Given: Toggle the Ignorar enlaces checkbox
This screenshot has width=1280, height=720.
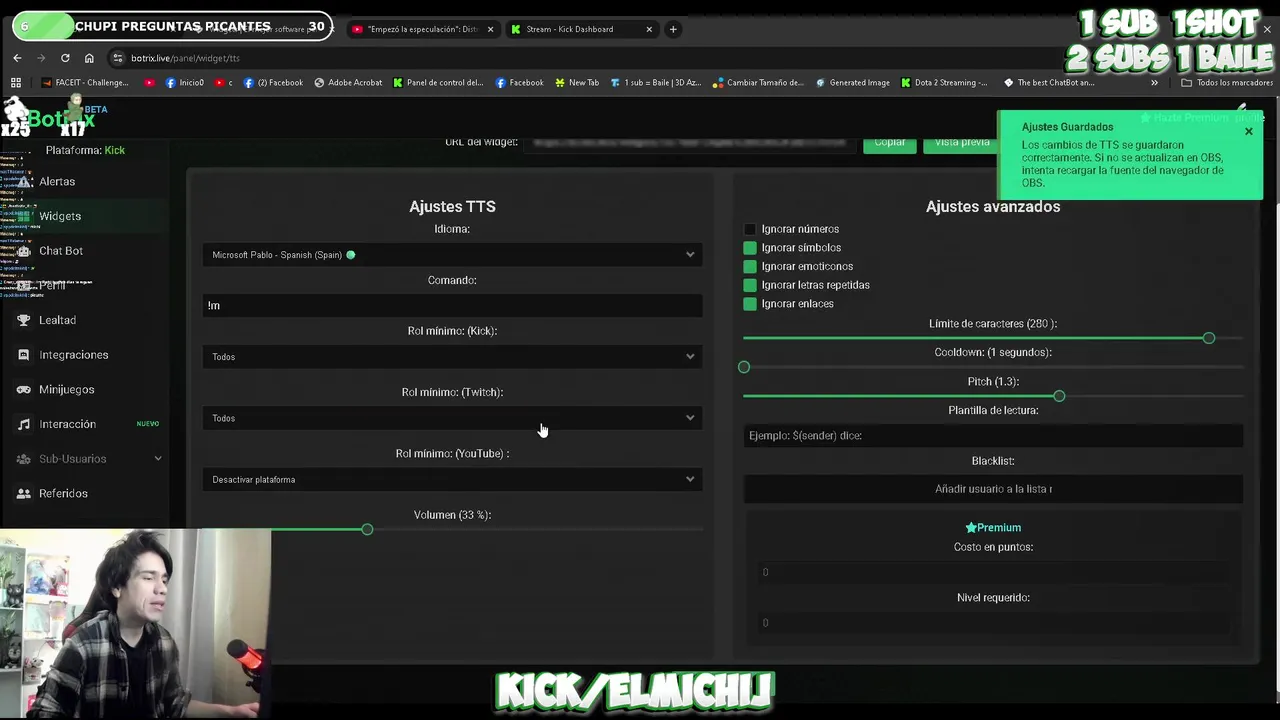Looking at the screenshot, I should click(750, 304).
